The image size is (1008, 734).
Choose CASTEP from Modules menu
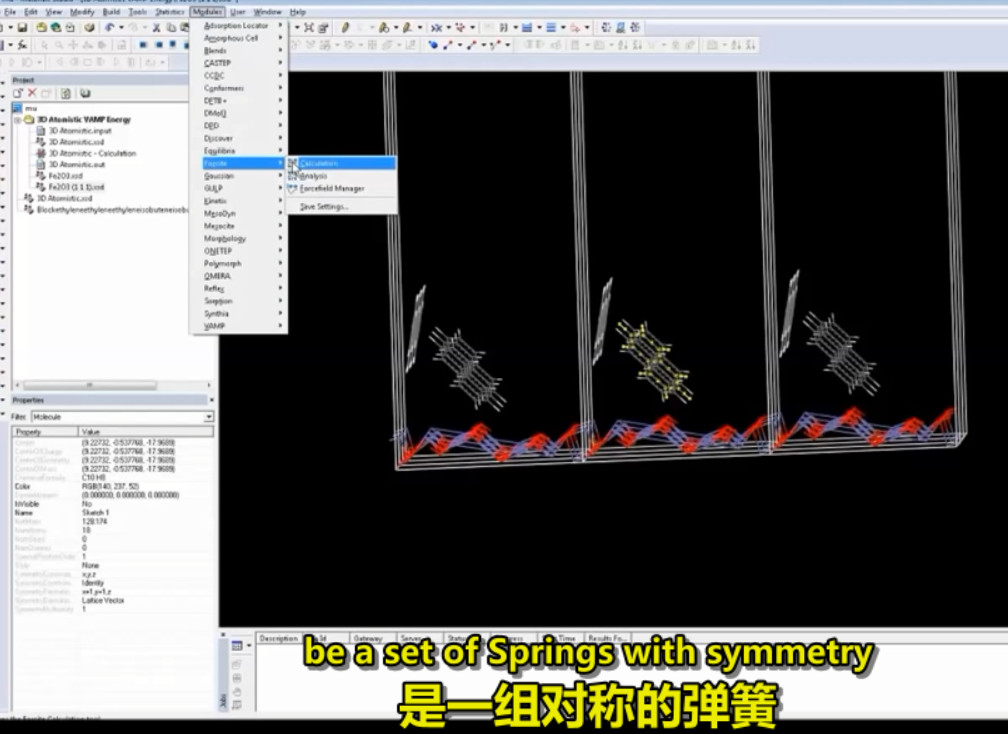pos(238,63)
